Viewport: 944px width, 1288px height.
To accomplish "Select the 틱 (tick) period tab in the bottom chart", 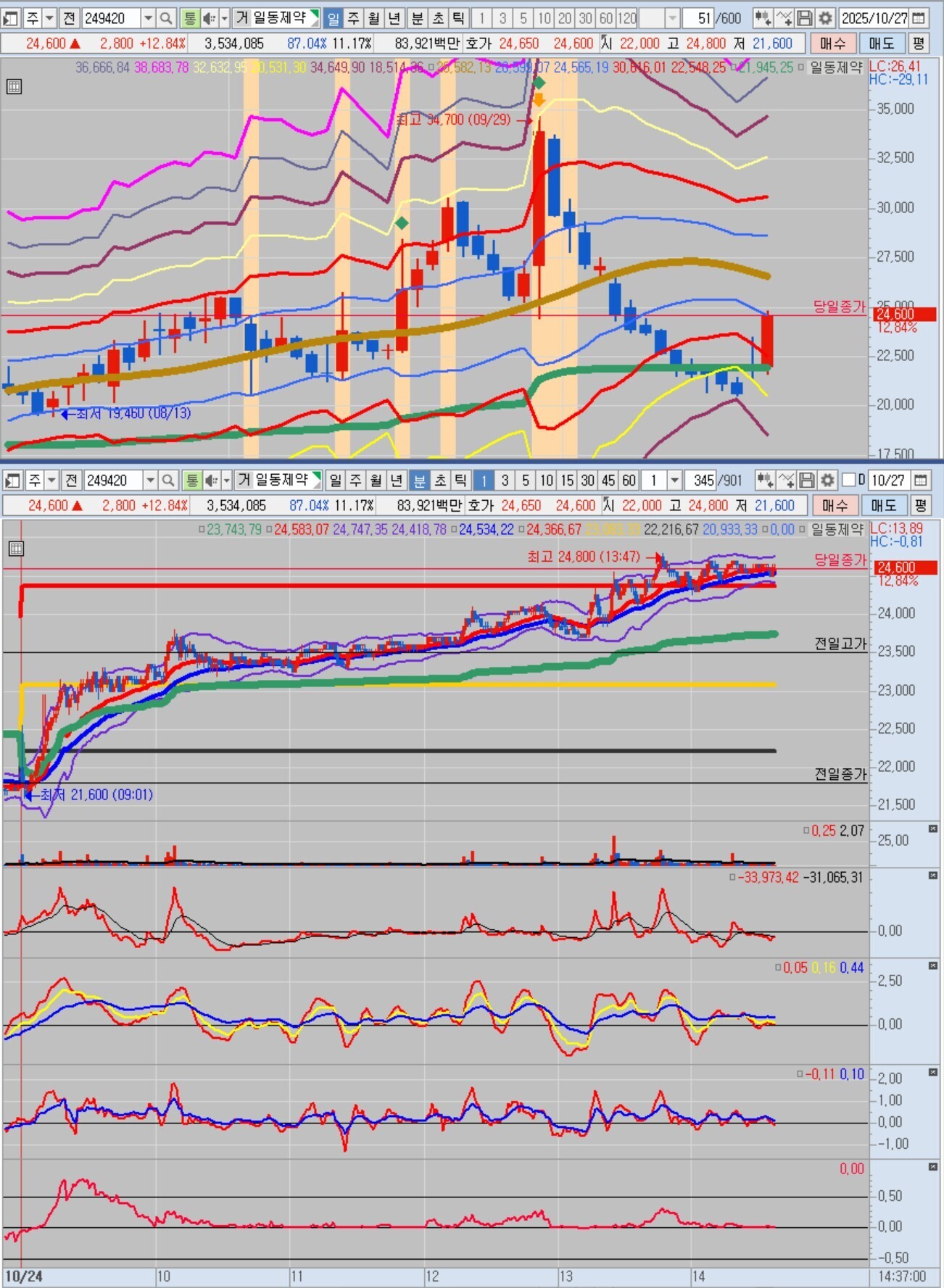I will coord(460,480).
